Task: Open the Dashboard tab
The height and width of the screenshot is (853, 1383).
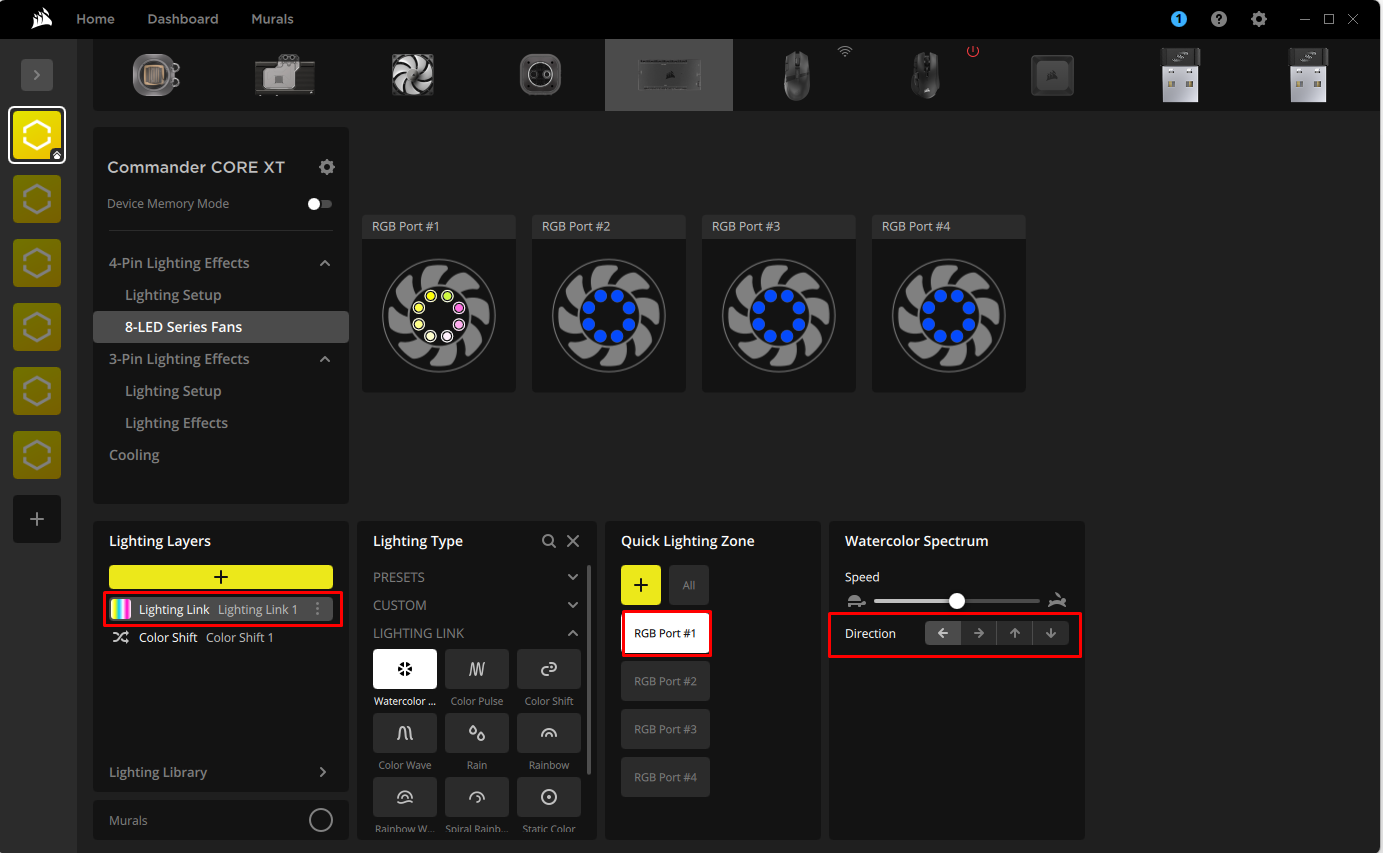Action: point(181,19)
